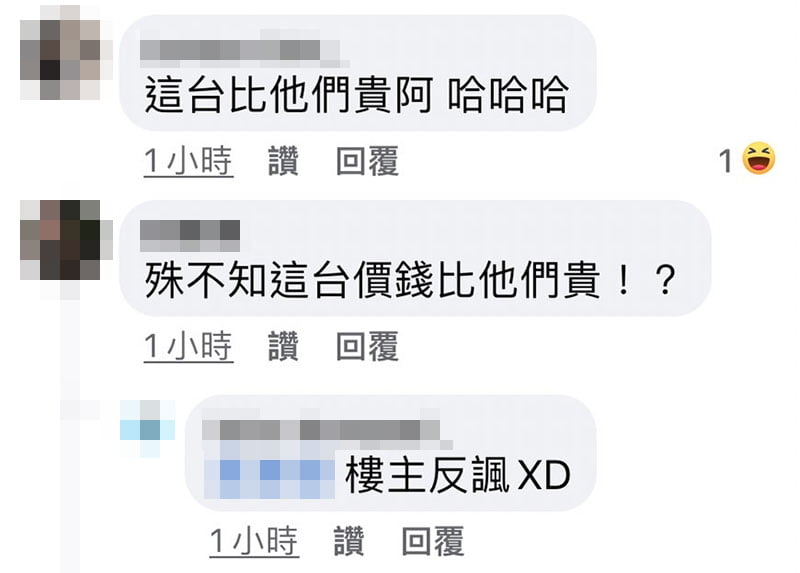Reply to the nested comment 樓主反諷 XD
Screen dimensions: 800x573
pos(433,541)
